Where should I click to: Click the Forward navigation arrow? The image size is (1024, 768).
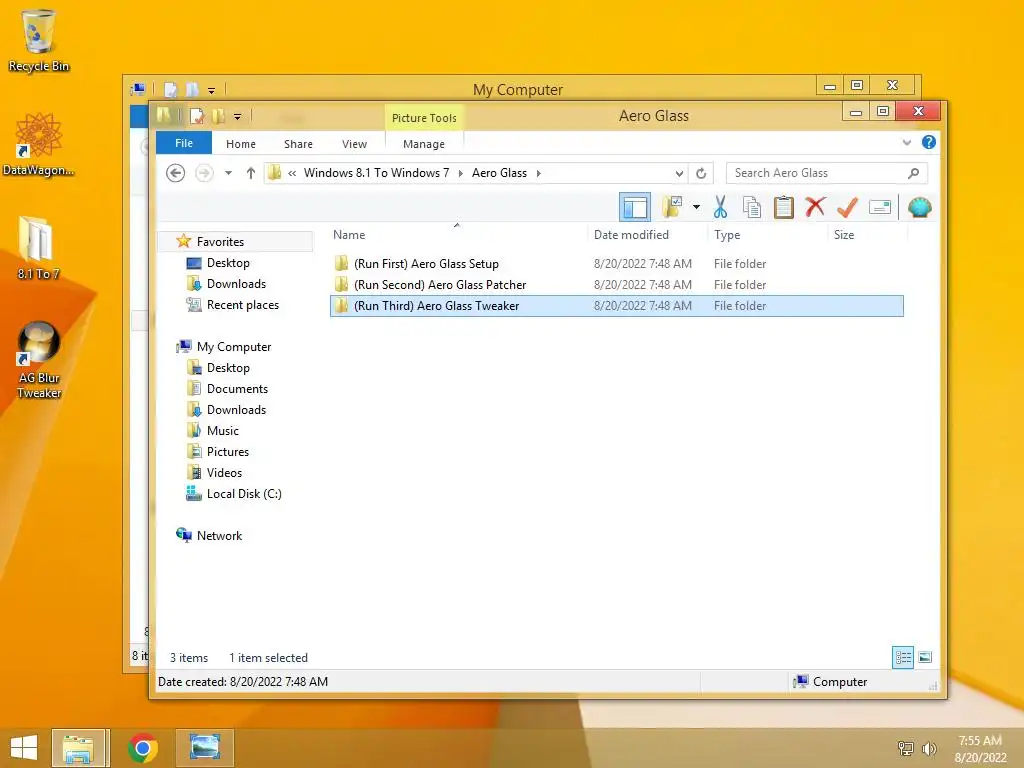(x=204, y=173)
